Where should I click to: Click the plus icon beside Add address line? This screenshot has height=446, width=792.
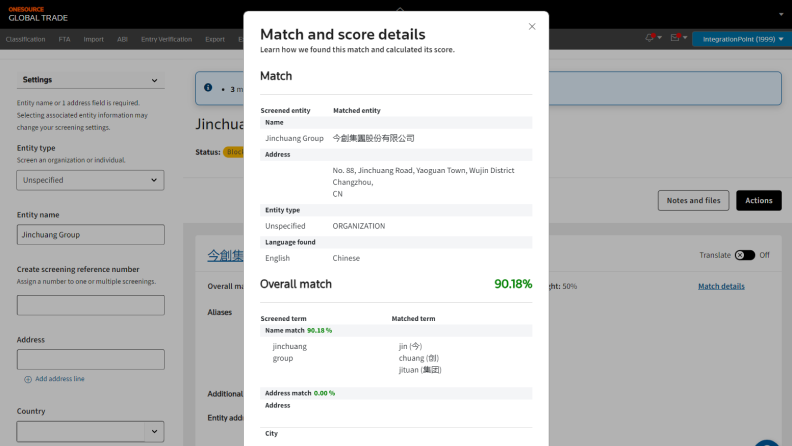[28, 379]
